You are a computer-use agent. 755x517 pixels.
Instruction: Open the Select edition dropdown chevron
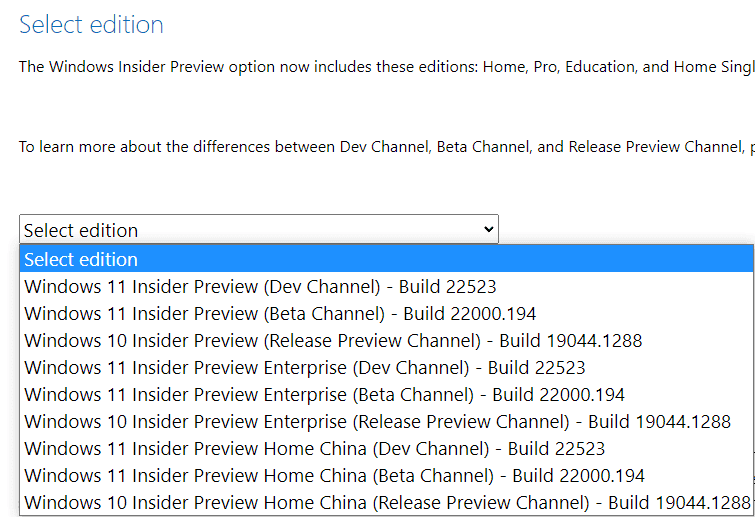488,229
